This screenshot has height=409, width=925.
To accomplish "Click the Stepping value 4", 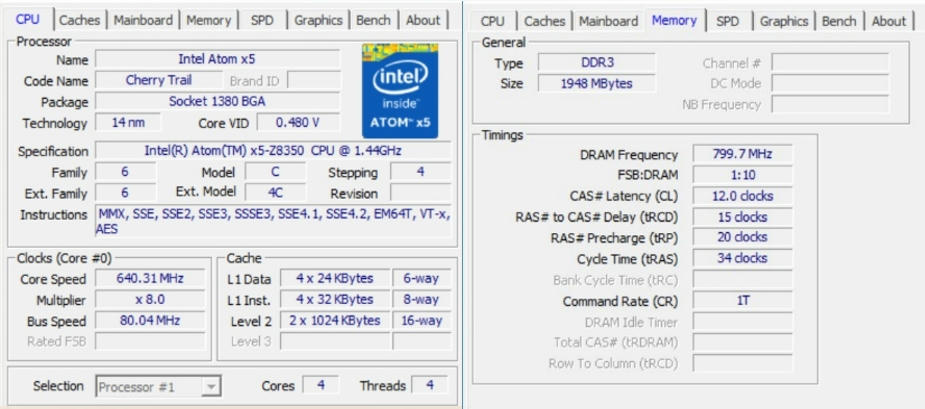I will click(x=421, y=172).
